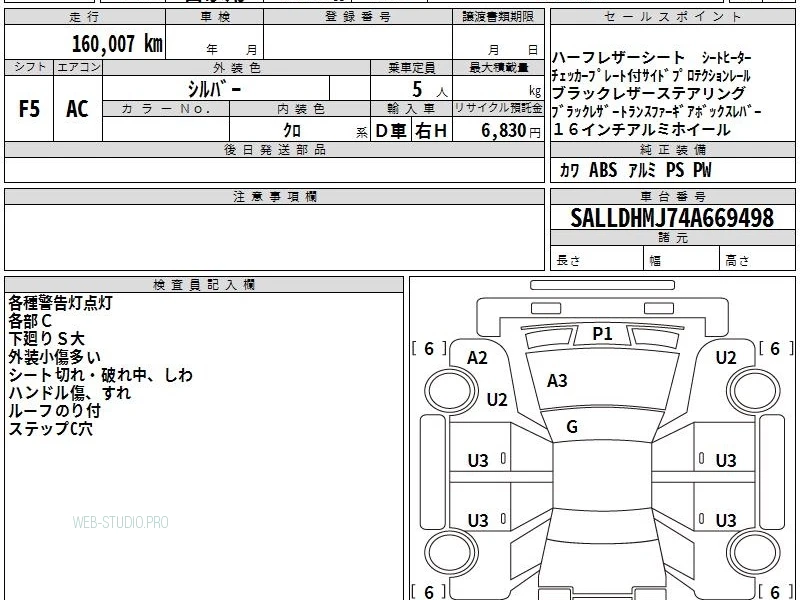The height and width of the screenshot is (600, 800).
Task: Select the セールスポイント header
Action: pos(672,17)
